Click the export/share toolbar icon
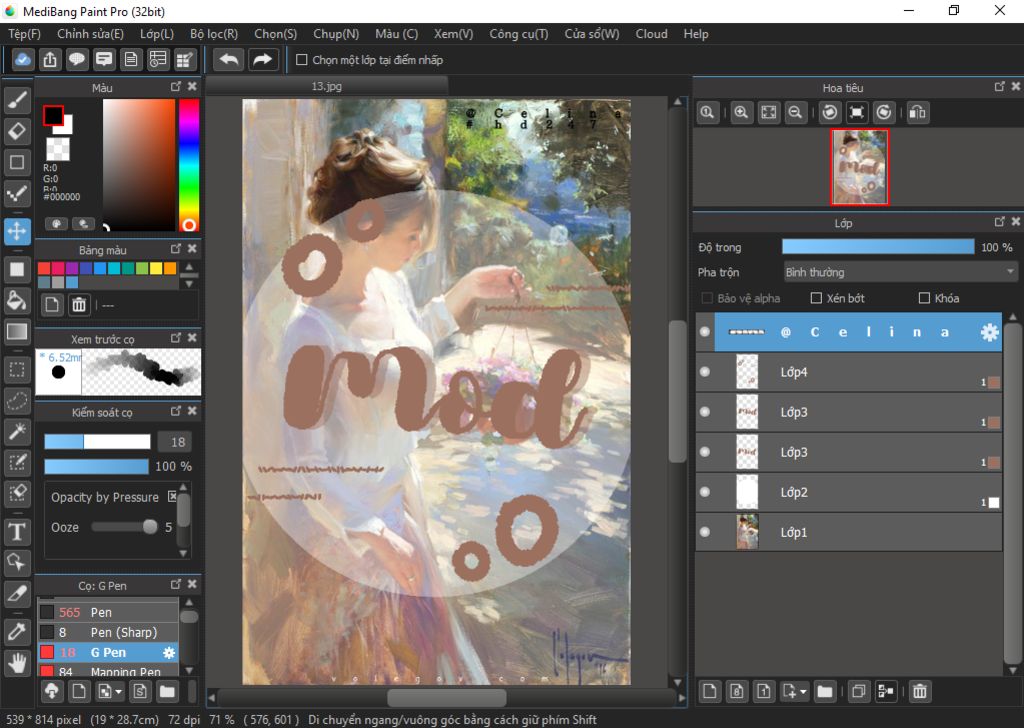Screen dimensions: 1024x728 [50, 60]
